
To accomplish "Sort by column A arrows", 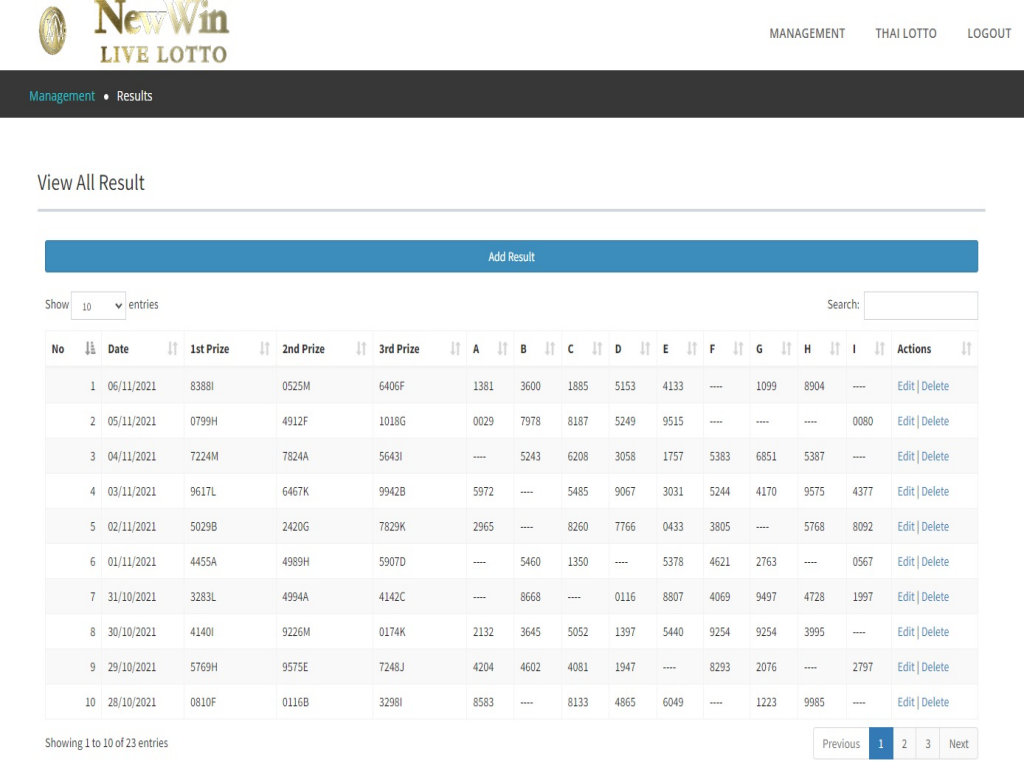I will 503,349.
